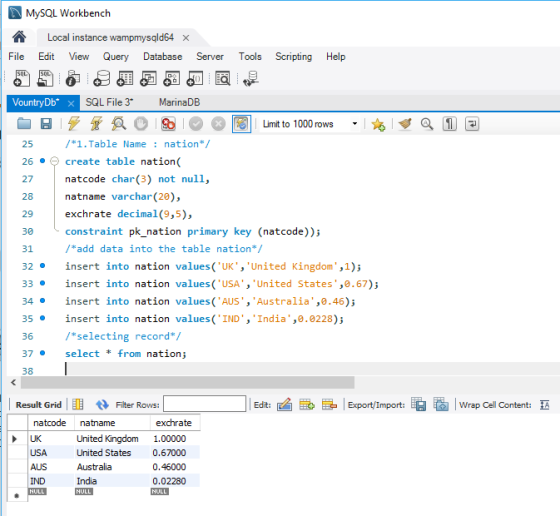Commit the transaction icon
The image size is (560, 516).
pos(196,124)
